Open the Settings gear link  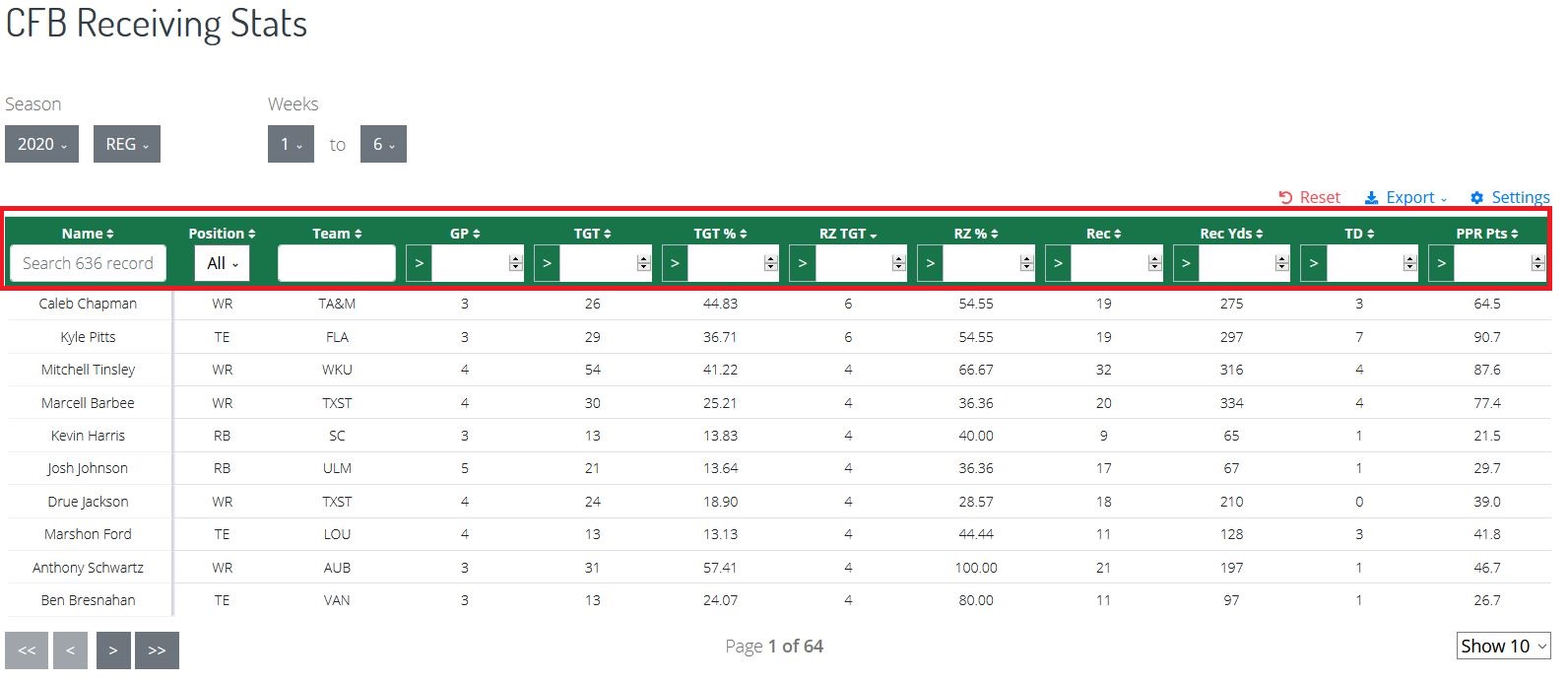pyautogui.click(x=1510, y=197)
